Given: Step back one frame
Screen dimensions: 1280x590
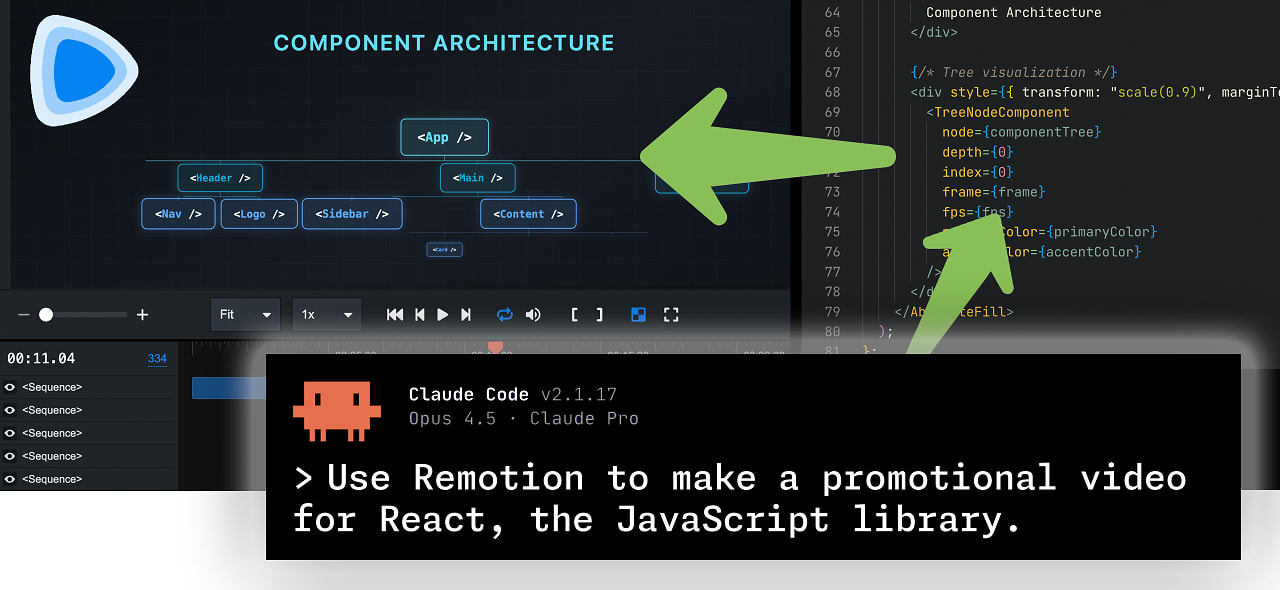Looking at the screenshot, I should coord(420,314).
